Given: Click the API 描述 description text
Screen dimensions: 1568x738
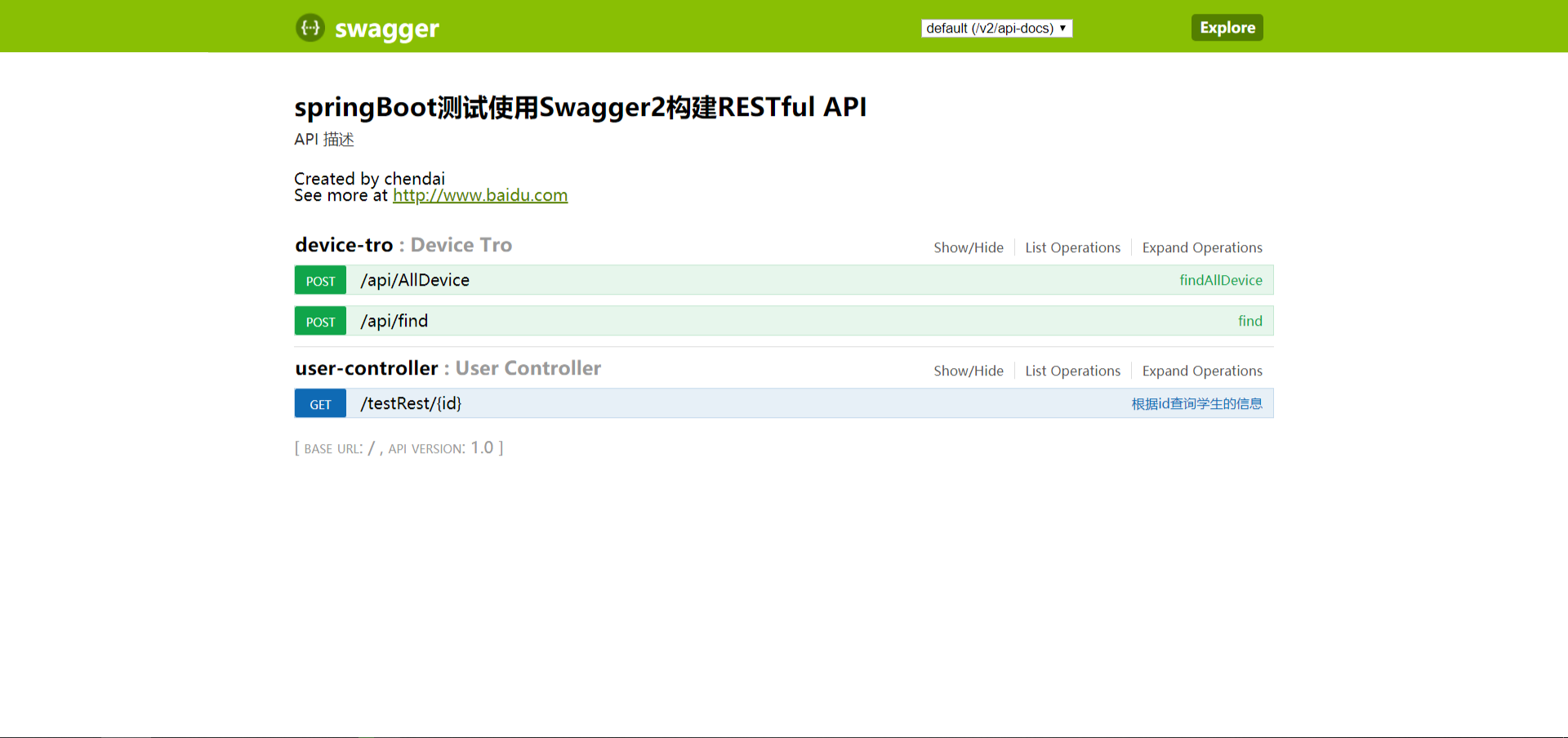Looking at the screenshot, I should pos(324,140).
